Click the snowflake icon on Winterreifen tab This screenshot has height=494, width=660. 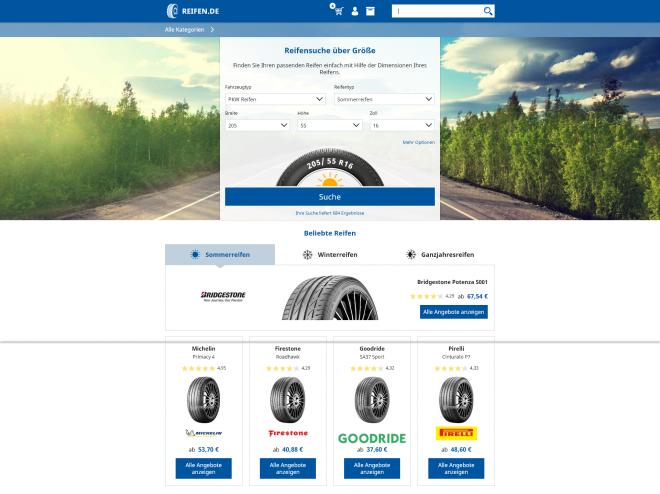pyautogui.click(x=308, y=255)
